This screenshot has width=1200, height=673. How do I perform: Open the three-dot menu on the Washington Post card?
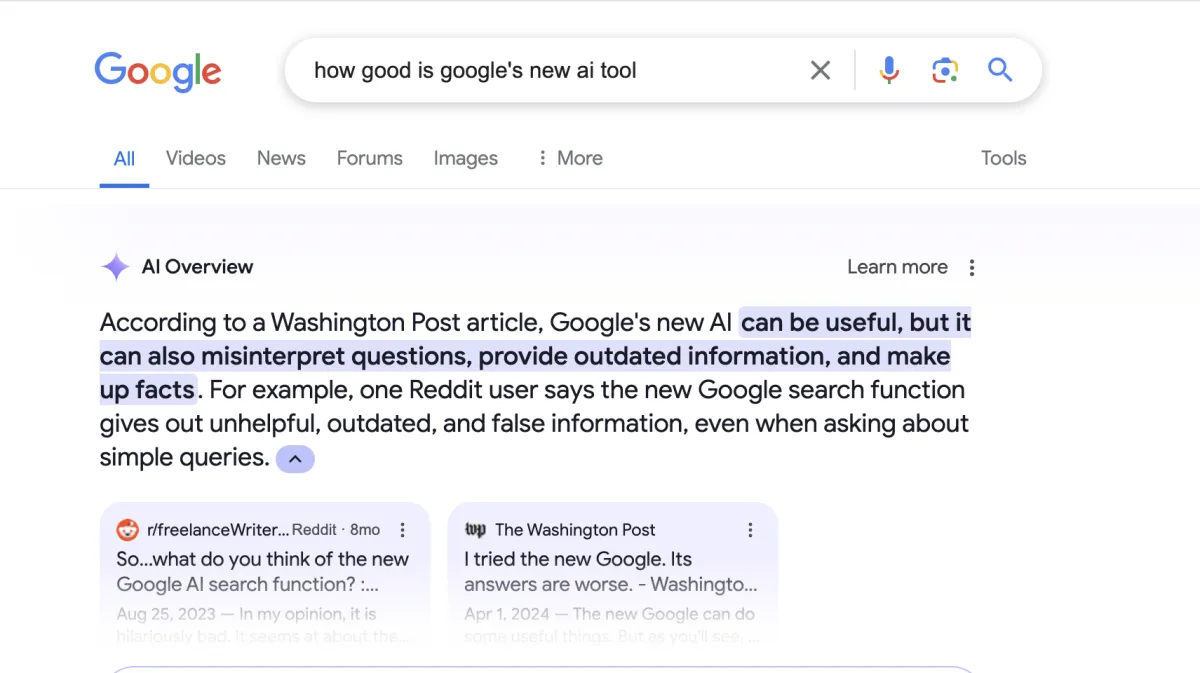pyautogui.click(x=751, y=530)
